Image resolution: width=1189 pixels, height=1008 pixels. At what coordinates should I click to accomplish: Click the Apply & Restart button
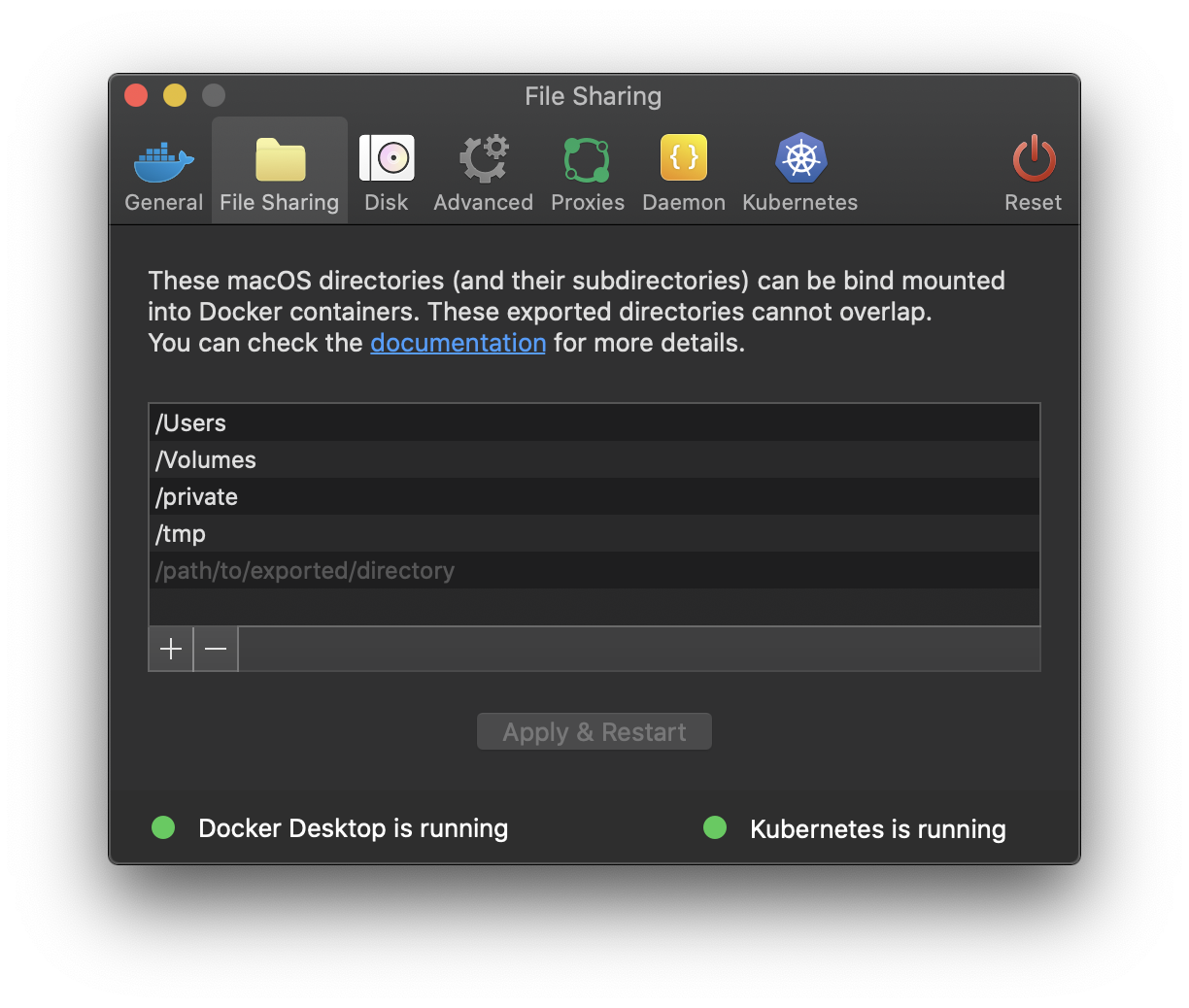tap(594, 731)
